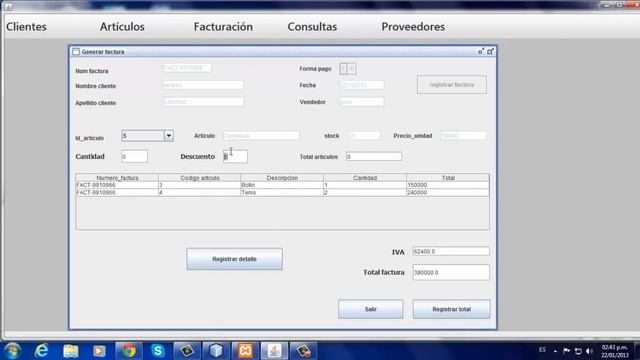Select the table cell '150000'
640x360 pixels.
pyautogui.click(x=448, y=185)
